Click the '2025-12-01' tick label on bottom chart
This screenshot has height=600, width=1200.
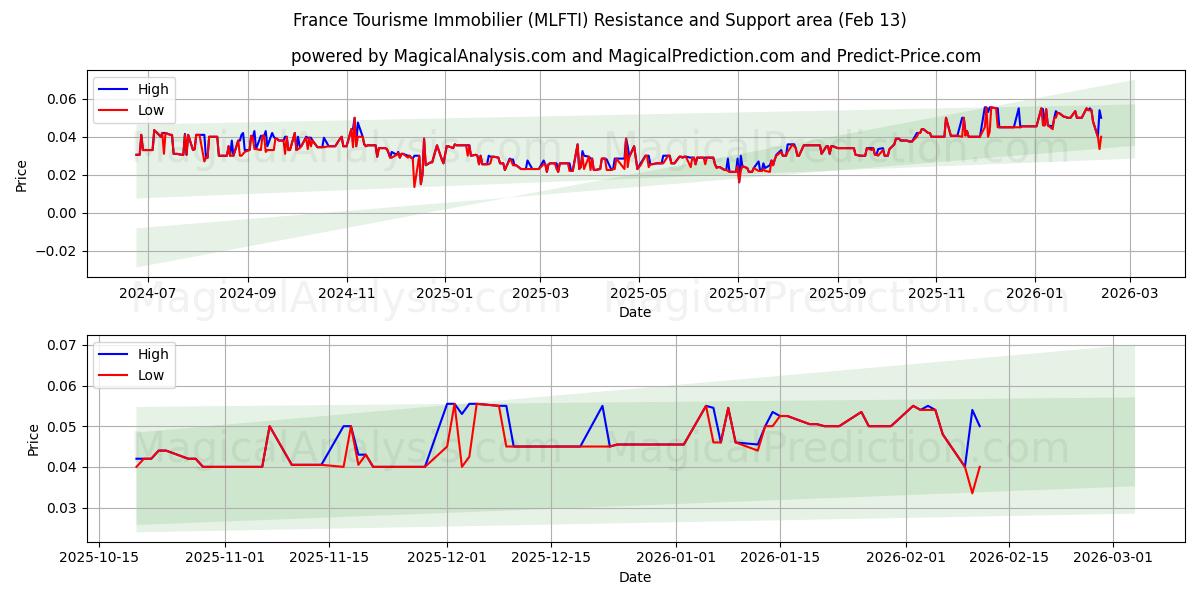coord(447,556)
